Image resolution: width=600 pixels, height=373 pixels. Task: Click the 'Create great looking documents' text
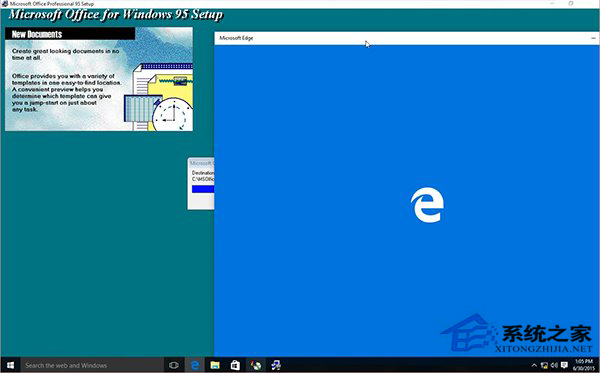click(x=65, y=54)
